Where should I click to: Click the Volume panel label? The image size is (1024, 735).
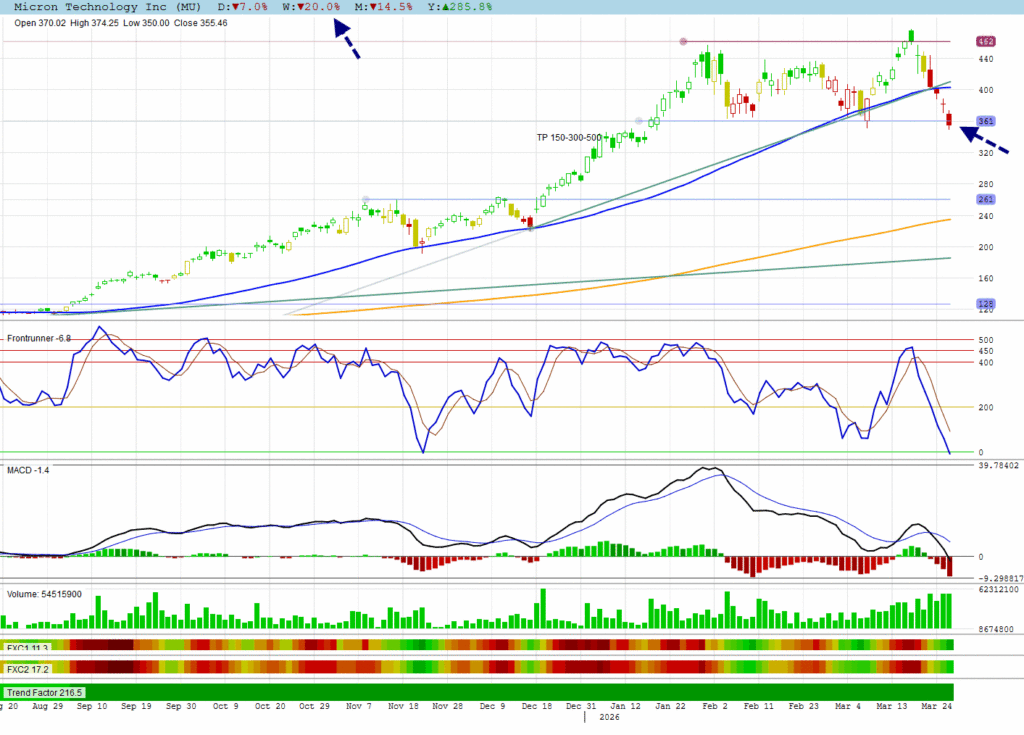45,593
